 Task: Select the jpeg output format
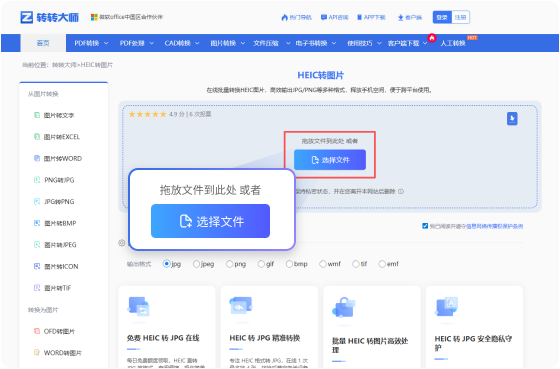[196, 264]
